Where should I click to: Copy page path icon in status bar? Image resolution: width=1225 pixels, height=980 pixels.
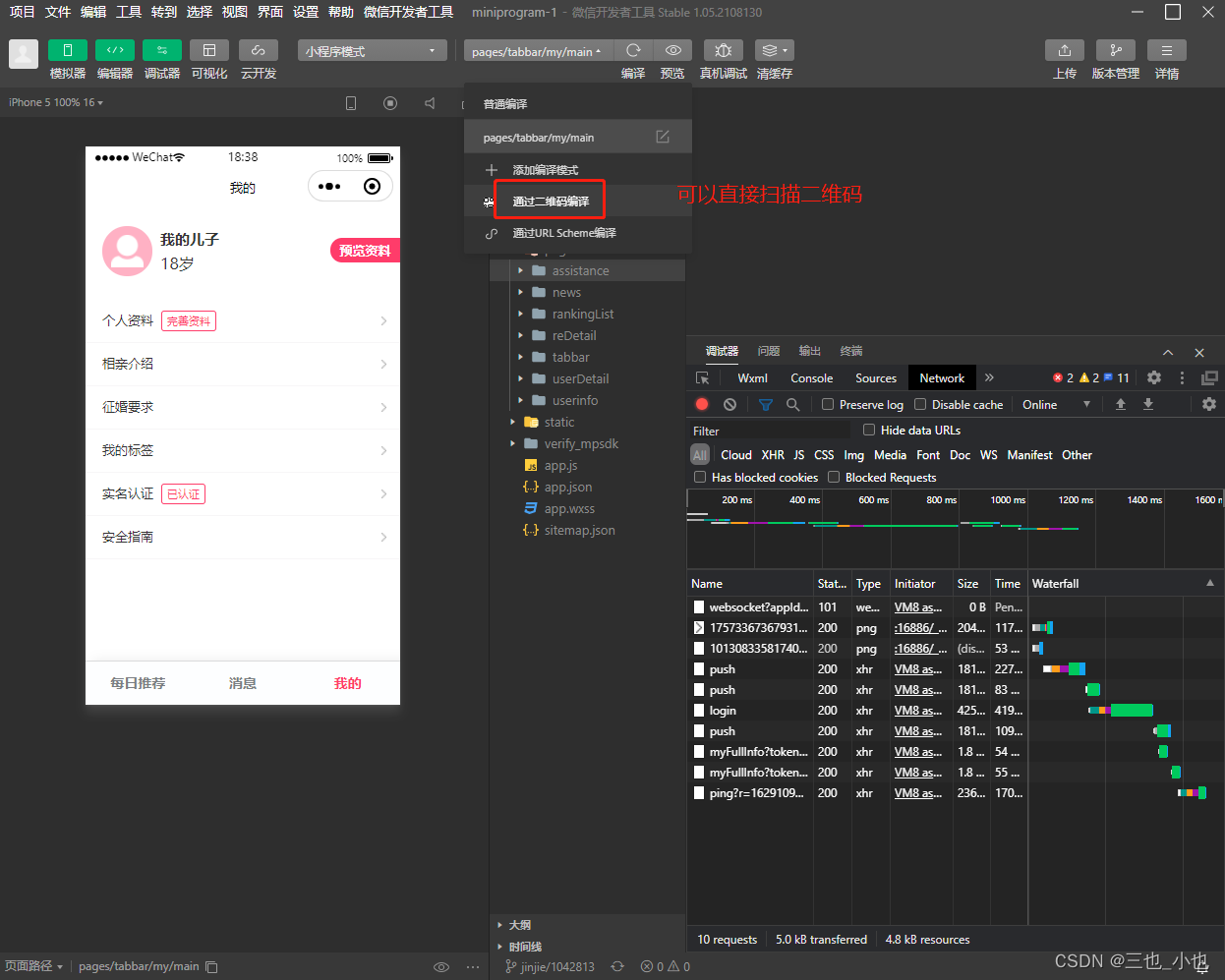(x=211, y=967)
